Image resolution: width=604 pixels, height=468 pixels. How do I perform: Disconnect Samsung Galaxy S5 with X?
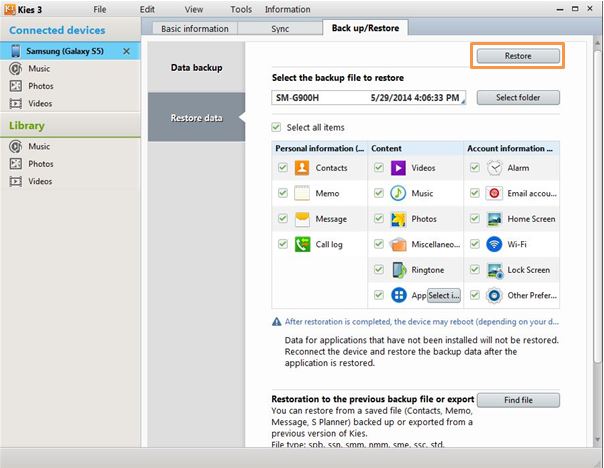point(126,51)
